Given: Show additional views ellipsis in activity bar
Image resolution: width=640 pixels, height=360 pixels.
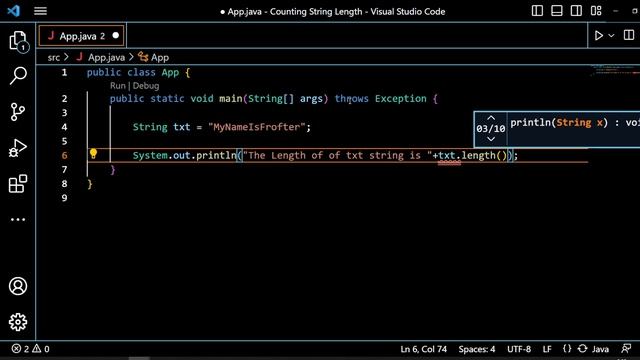Looking at the screenshot, I should tap(18, 220).
